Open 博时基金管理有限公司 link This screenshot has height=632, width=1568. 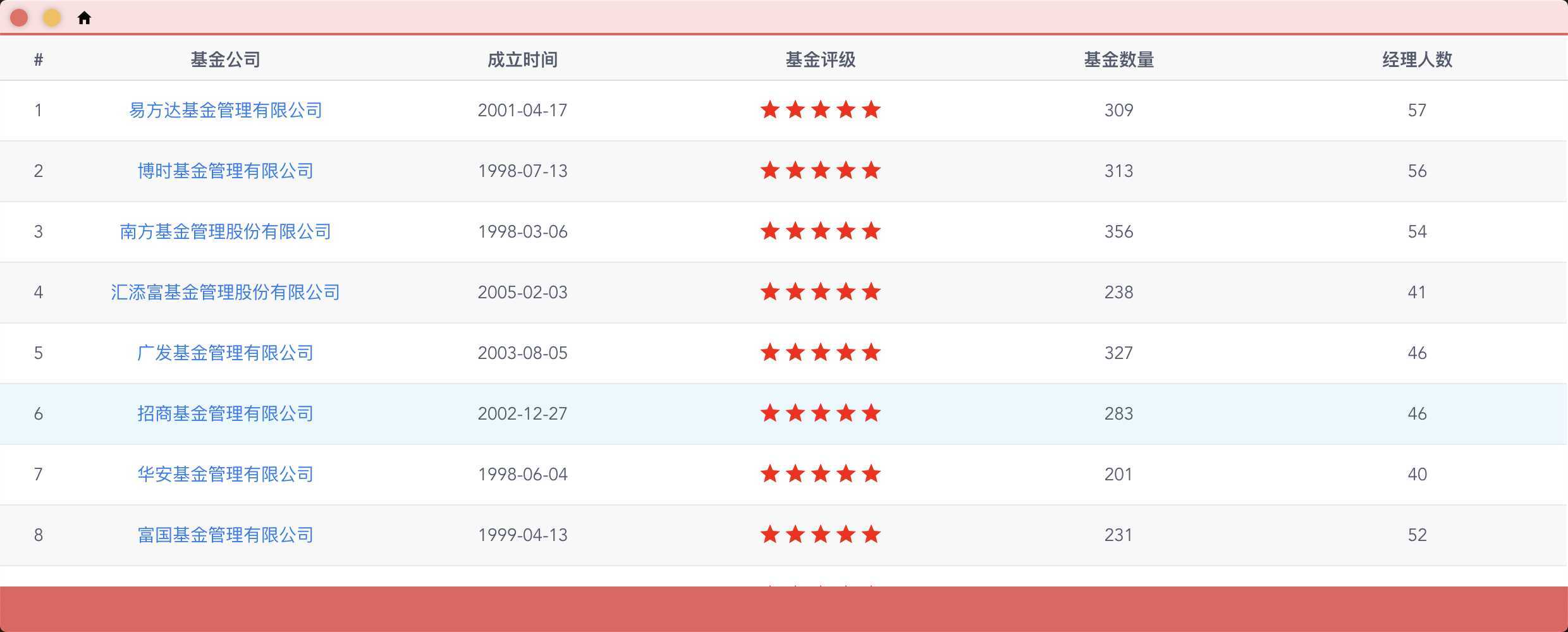(x=226, y=171)
